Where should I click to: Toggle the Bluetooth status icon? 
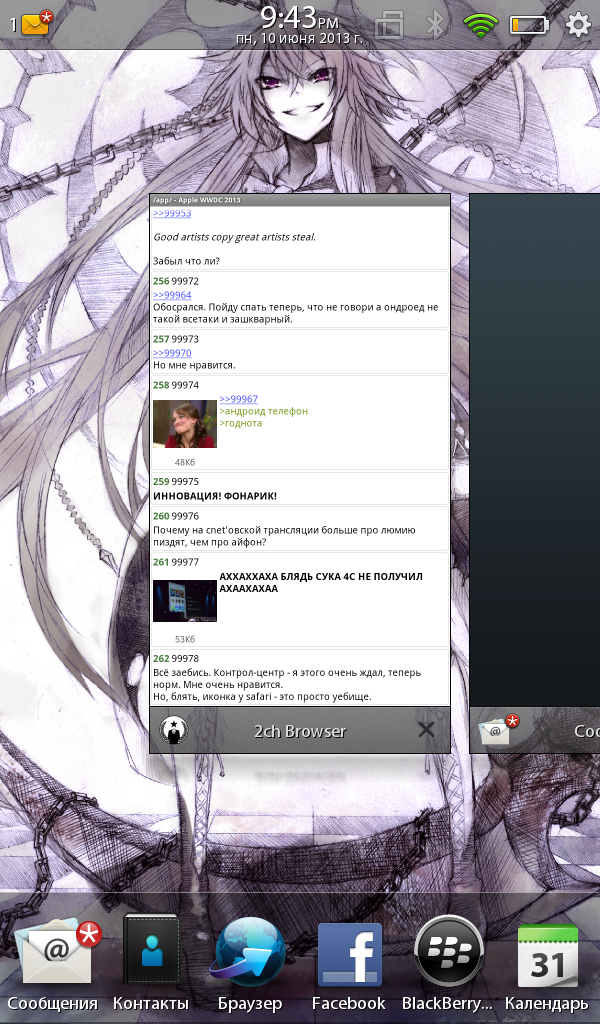[x=435, y=24]
